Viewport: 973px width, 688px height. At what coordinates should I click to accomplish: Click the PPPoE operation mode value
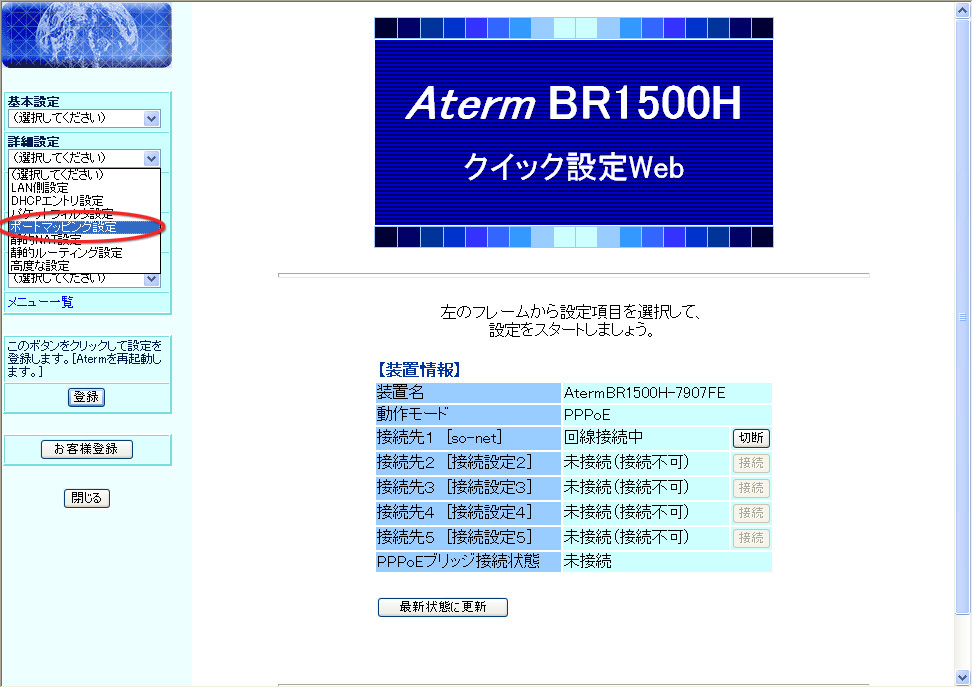[x=587, y=415]
